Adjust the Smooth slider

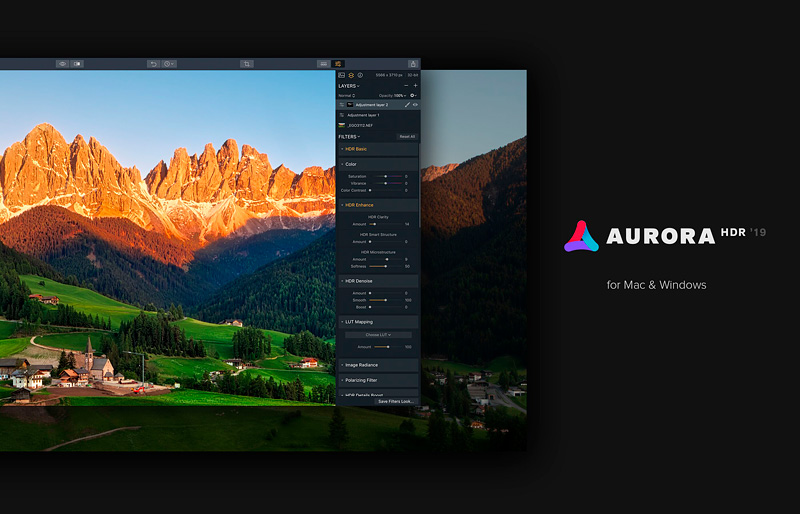(x=386, y=300)
